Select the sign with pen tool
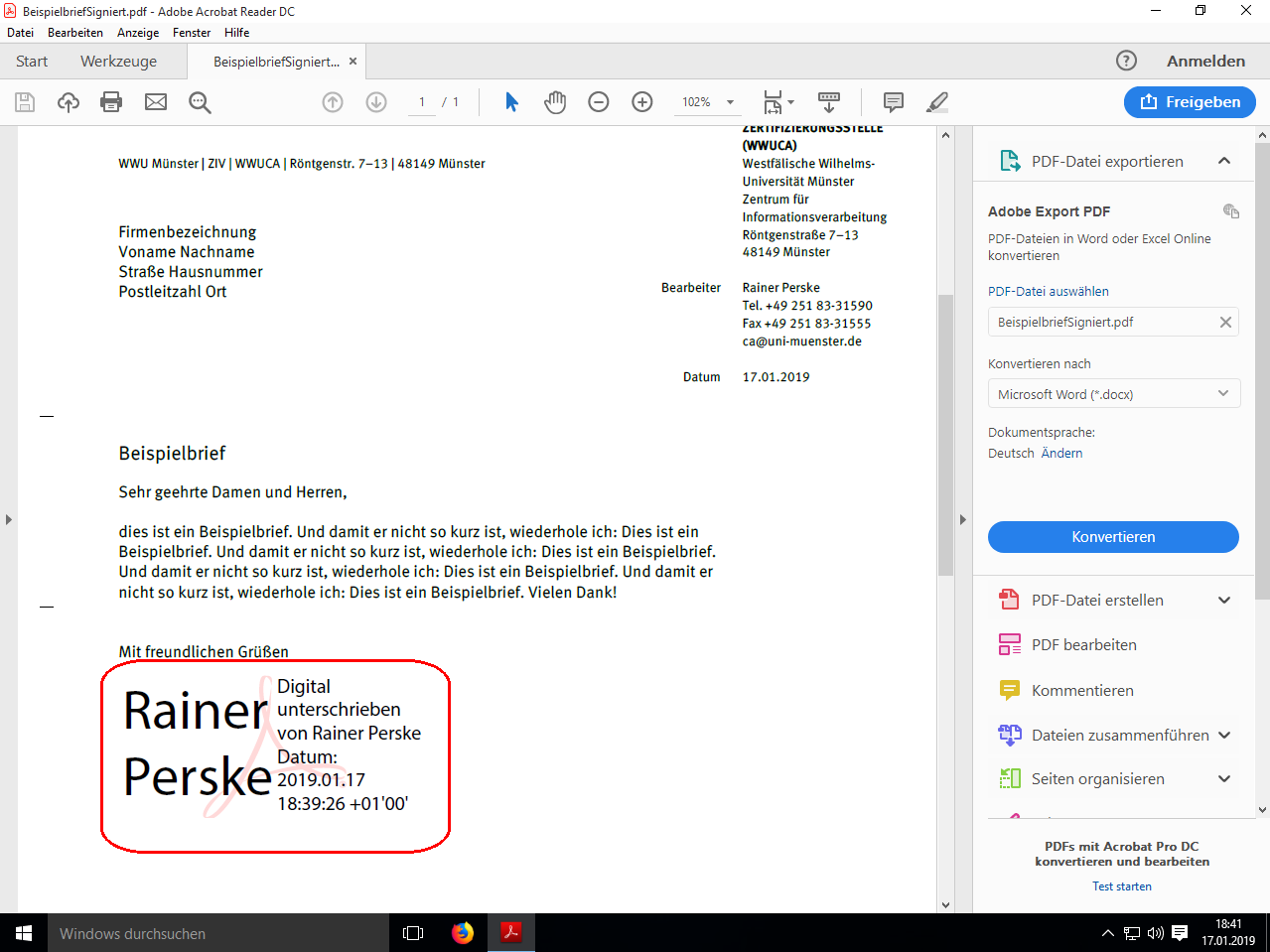This screenshot has height=952, width=1270. (x=936, y=102)
